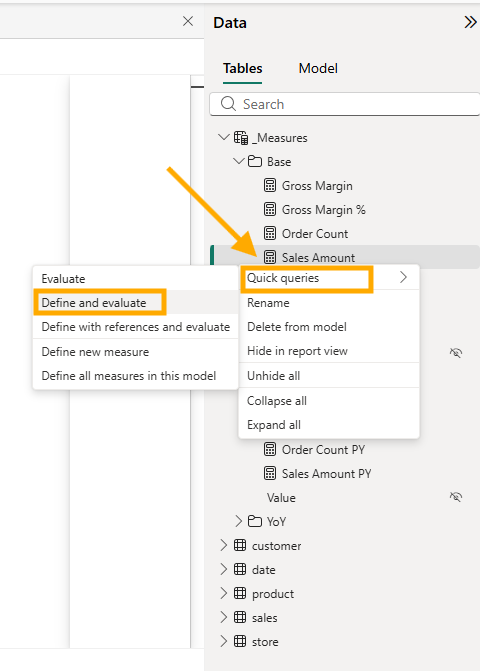Select the _Measures table name
The image size is (480, 671).
click(x=280, y=138)
